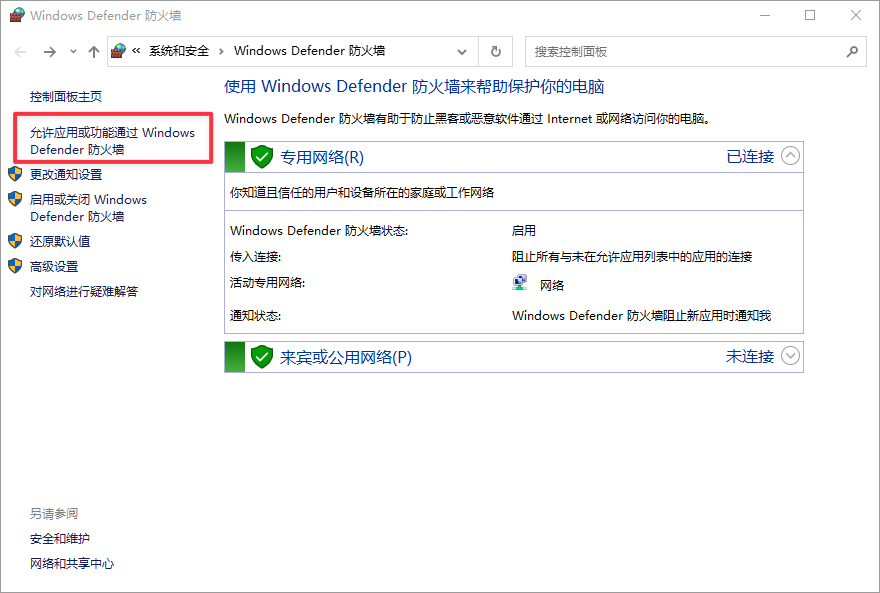Expand the 来宾或公用网络 section chevron
This screenshot has width=880, height=593.
pos(790,356)
